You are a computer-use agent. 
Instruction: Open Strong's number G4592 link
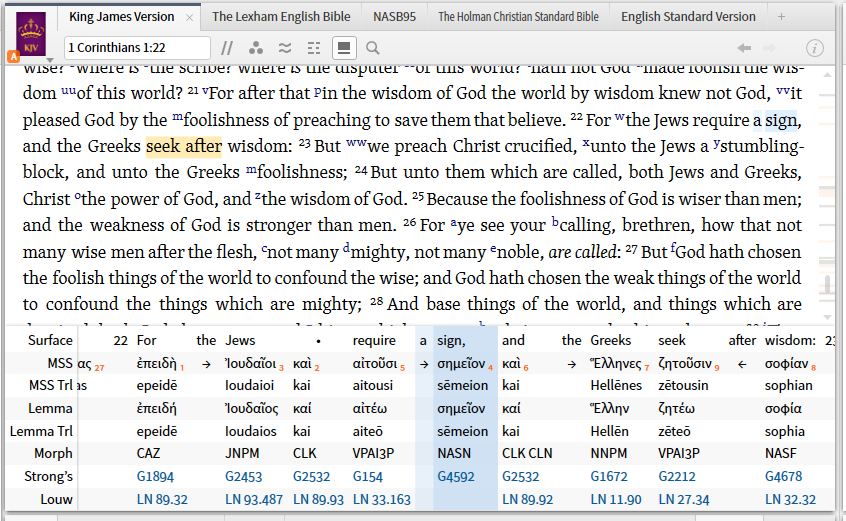click(x=456, y=477)
